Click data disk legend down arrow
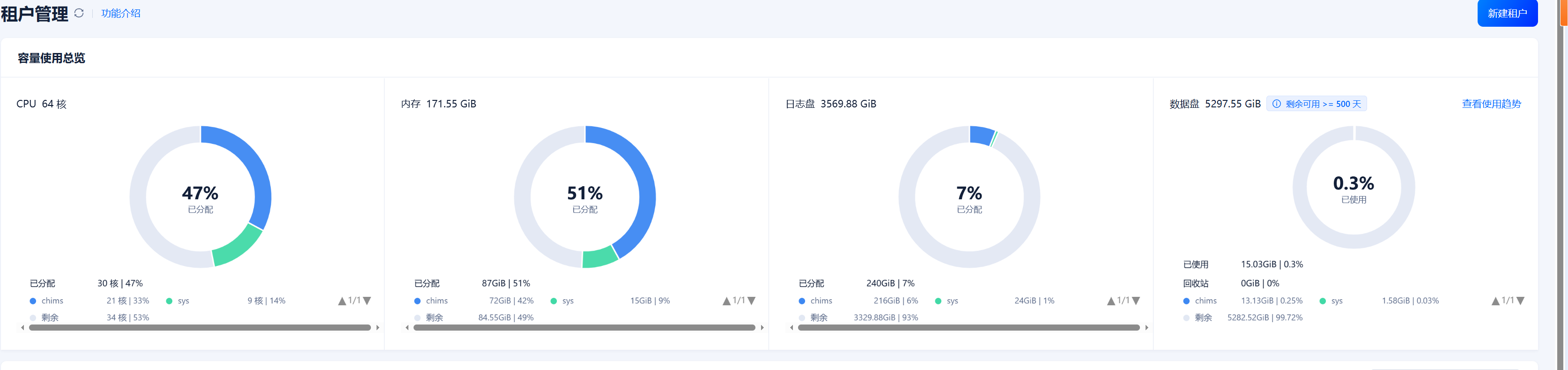 click(1521, 301)
